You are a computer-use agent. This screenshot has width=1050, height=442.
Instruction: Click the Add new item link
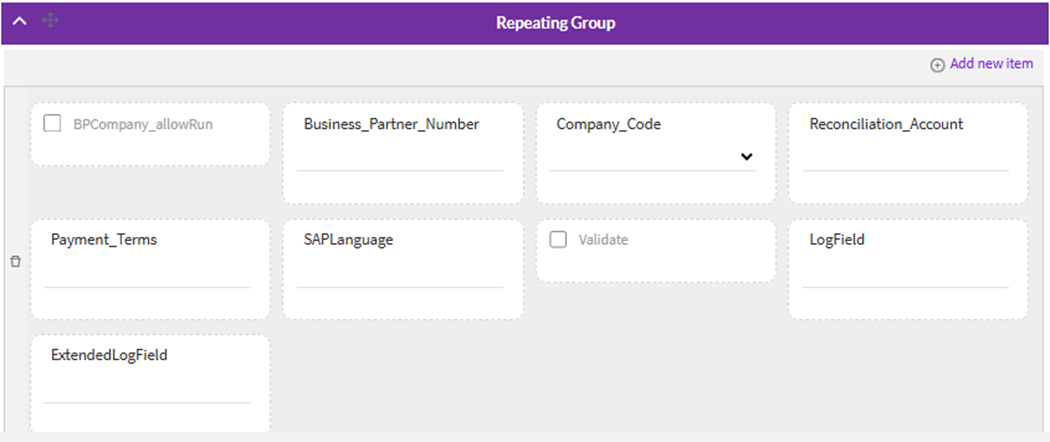tap(991, 64)
